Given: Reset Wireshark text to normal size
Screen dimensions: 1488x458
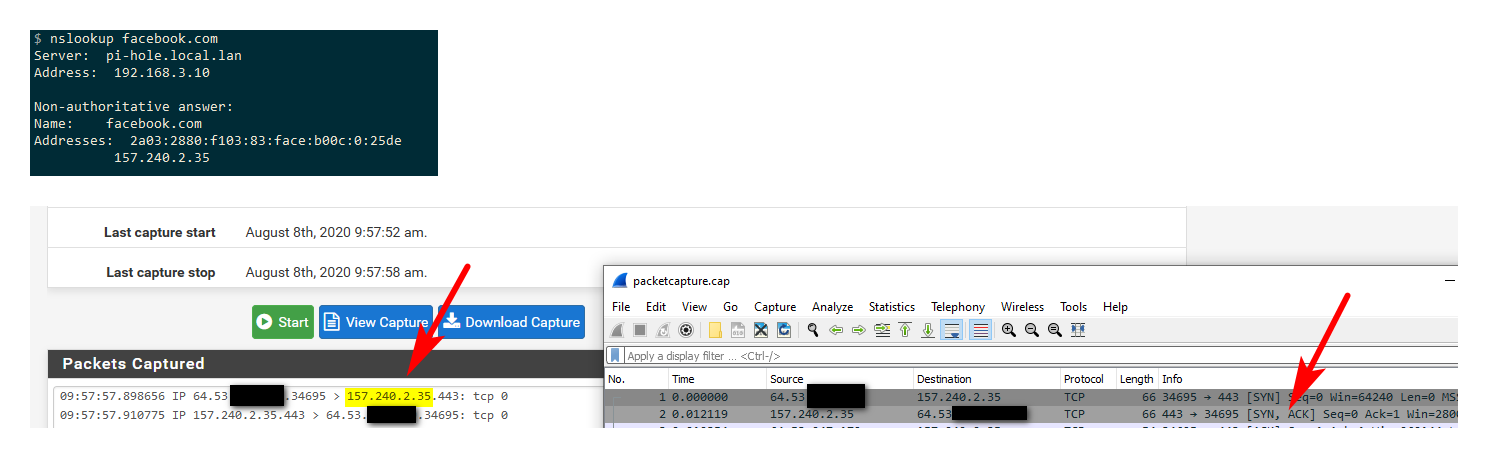Looking at the screenshot, I should coord(1055,330).
